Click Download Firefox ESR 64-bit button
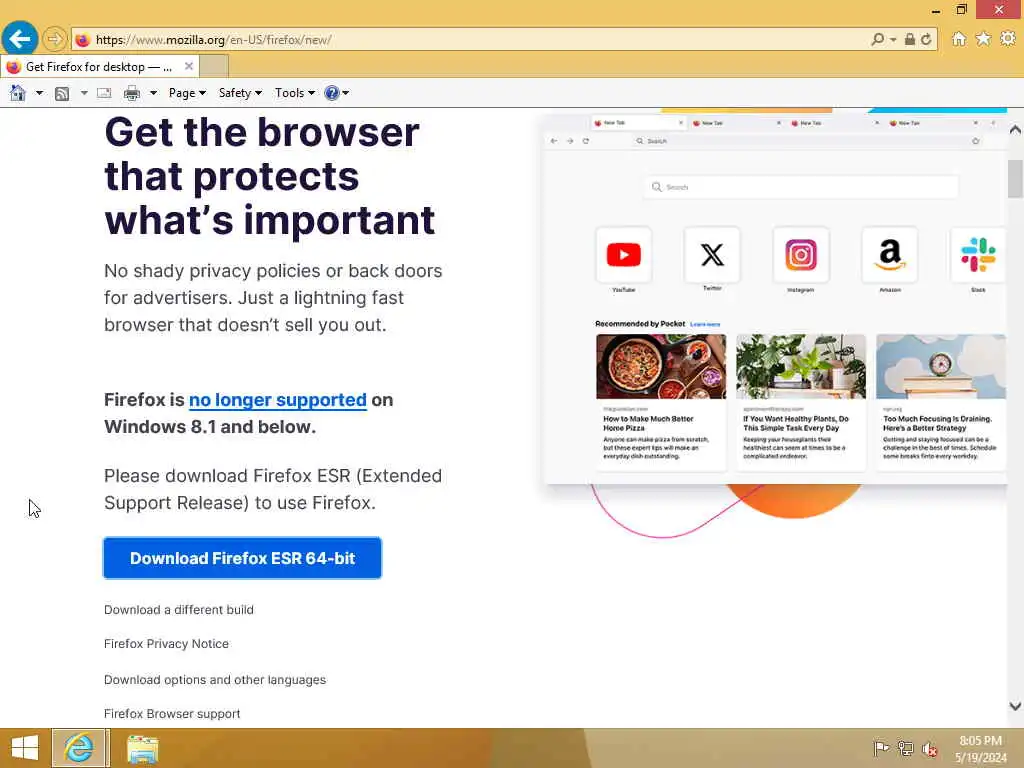This screenshot has width=1024, height=768. (x=242, y=558)
